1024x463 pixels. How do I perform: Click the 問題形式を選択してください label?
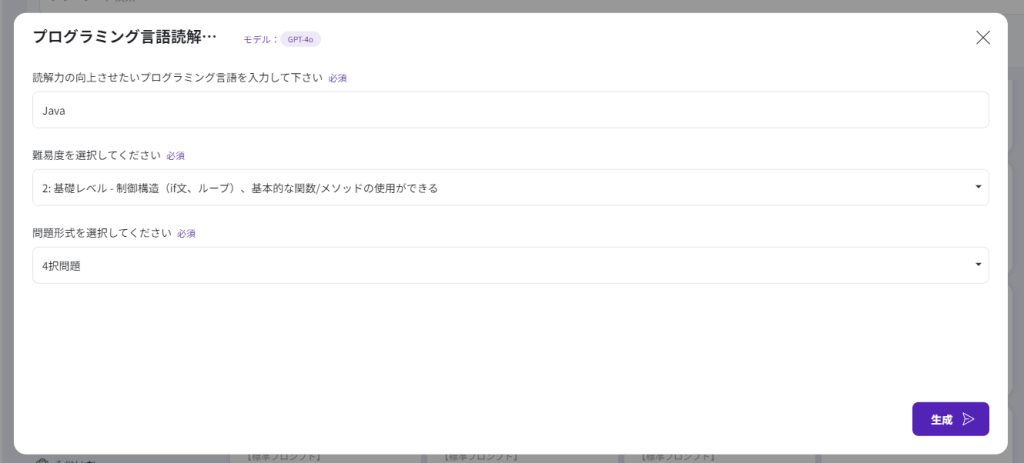(102, 233)
